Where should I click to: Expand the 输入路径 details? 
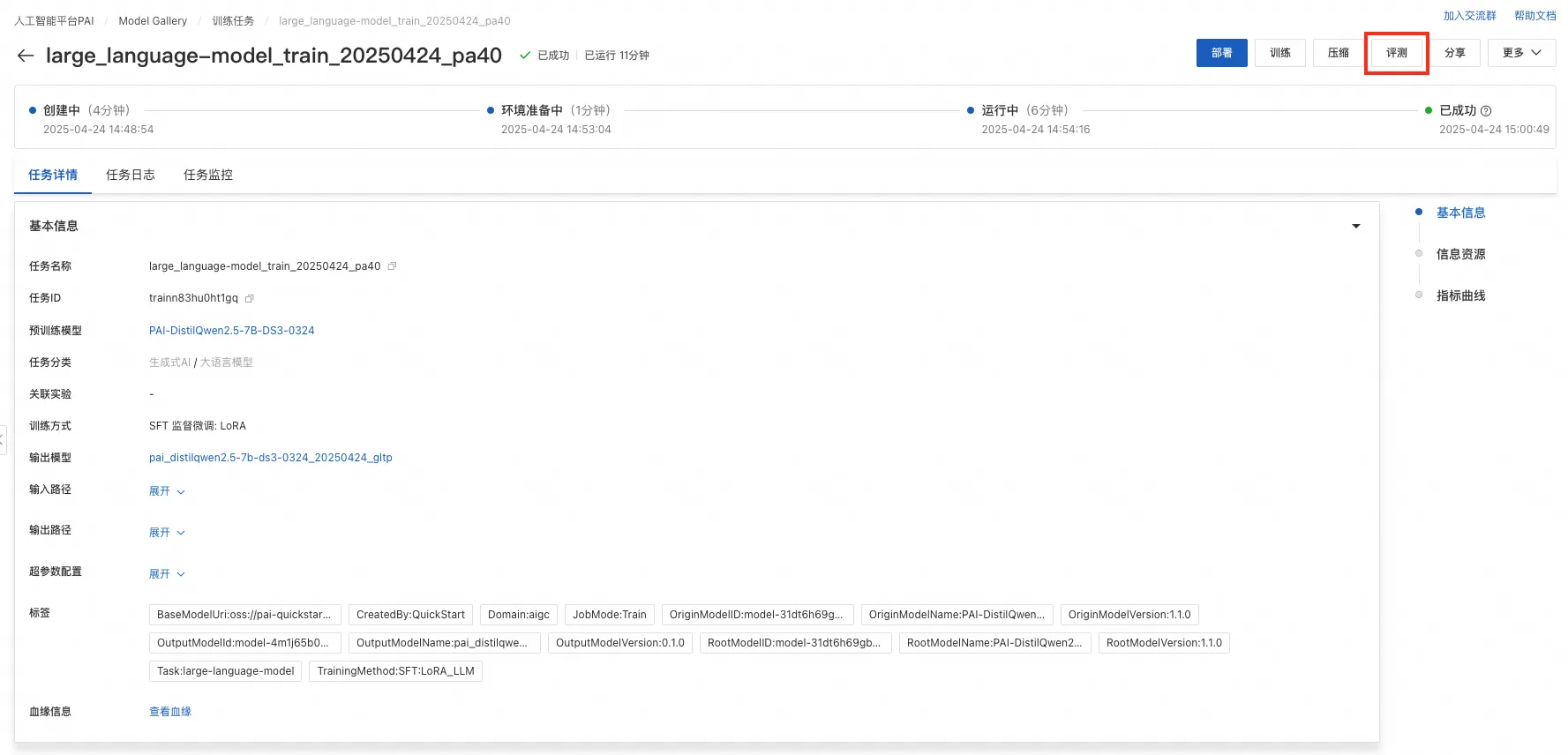[167, 491]
